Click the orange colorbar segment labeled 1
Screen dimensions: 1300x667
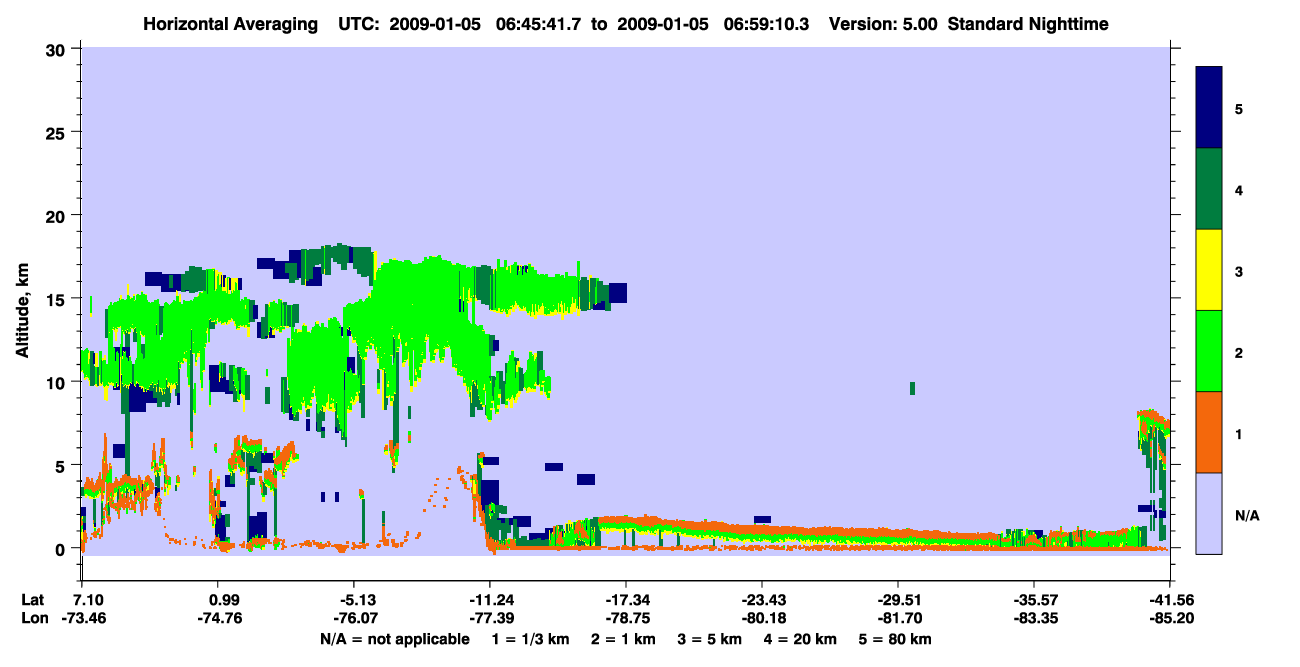(x=1209, y=431)
